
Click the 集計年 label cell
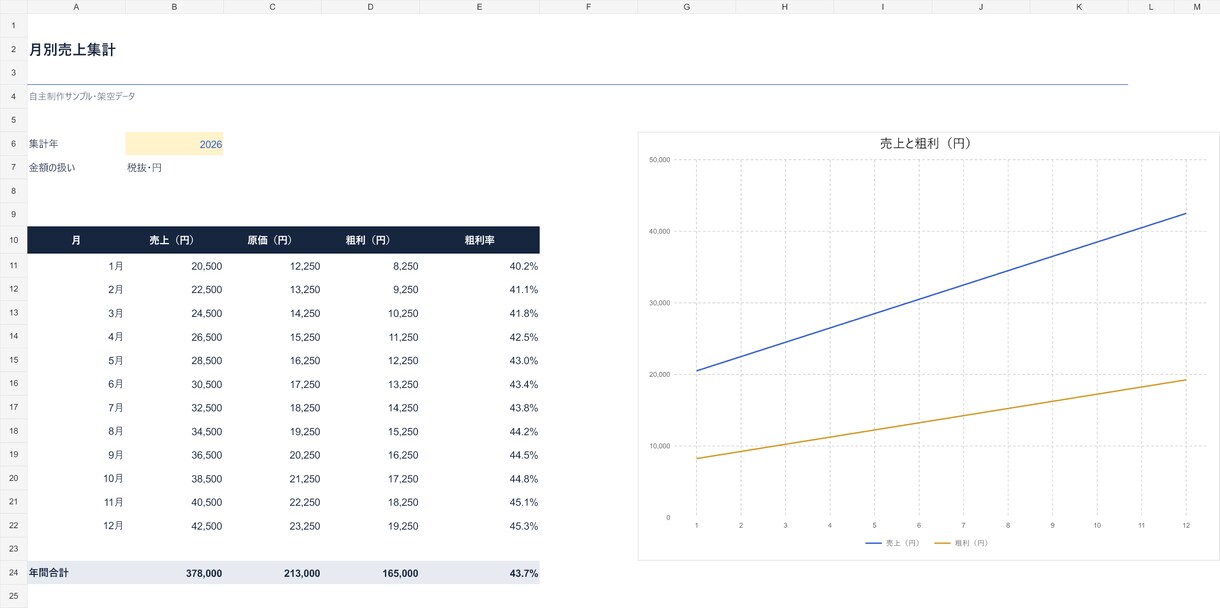click(x=77, y=144)
